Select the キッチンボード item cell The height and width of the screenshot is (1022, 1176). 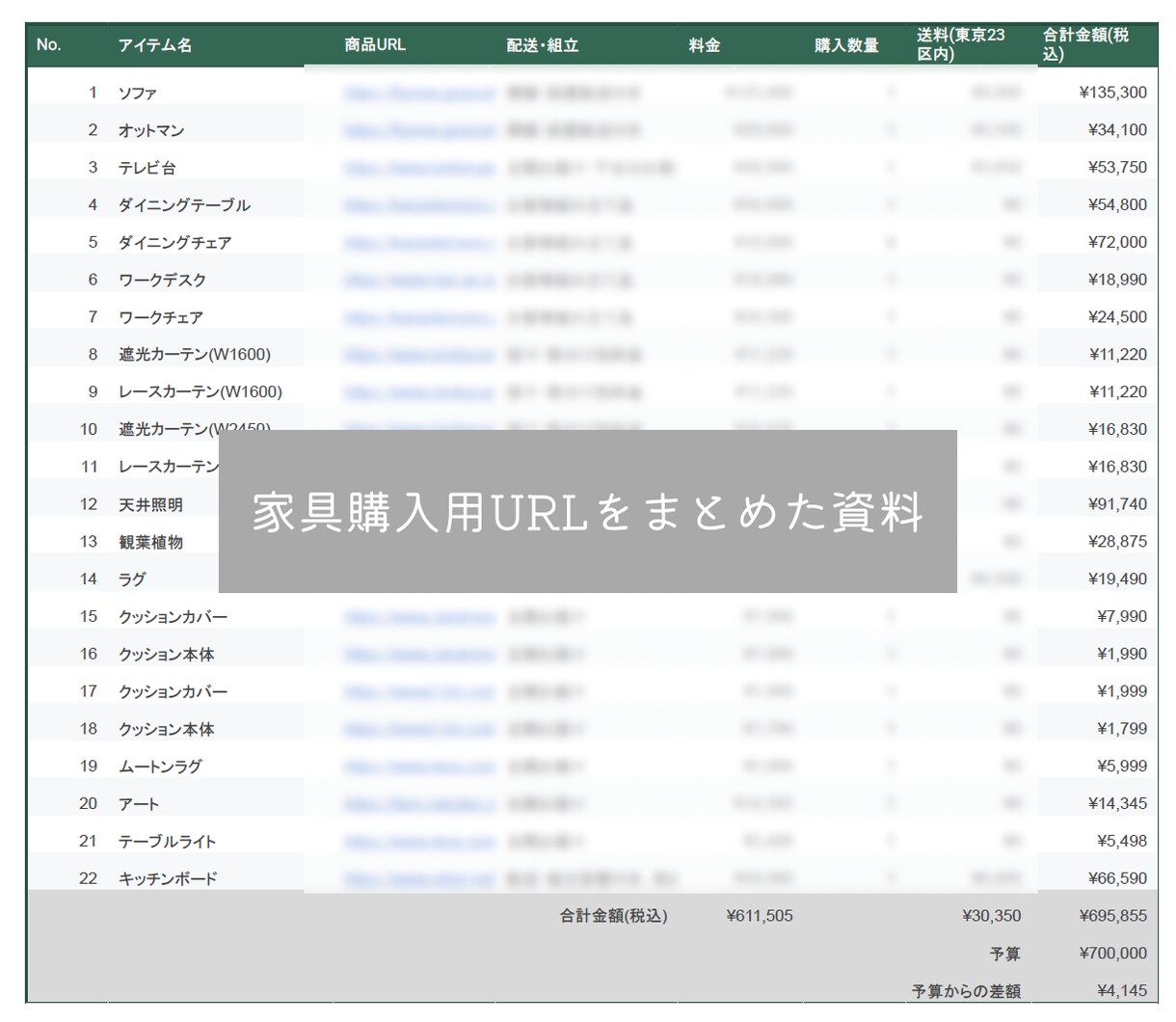click(x=168, y=878)
